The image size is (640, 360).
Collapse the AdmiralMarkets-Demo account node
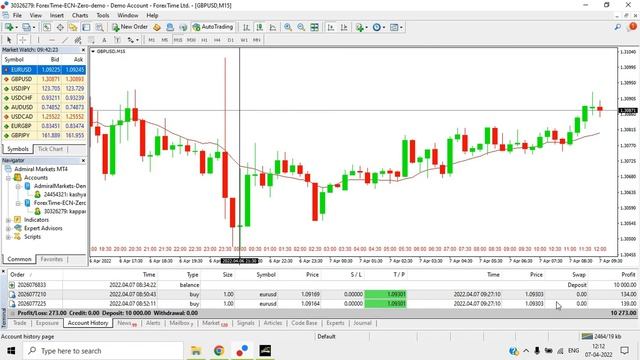(x=18, y=187)
